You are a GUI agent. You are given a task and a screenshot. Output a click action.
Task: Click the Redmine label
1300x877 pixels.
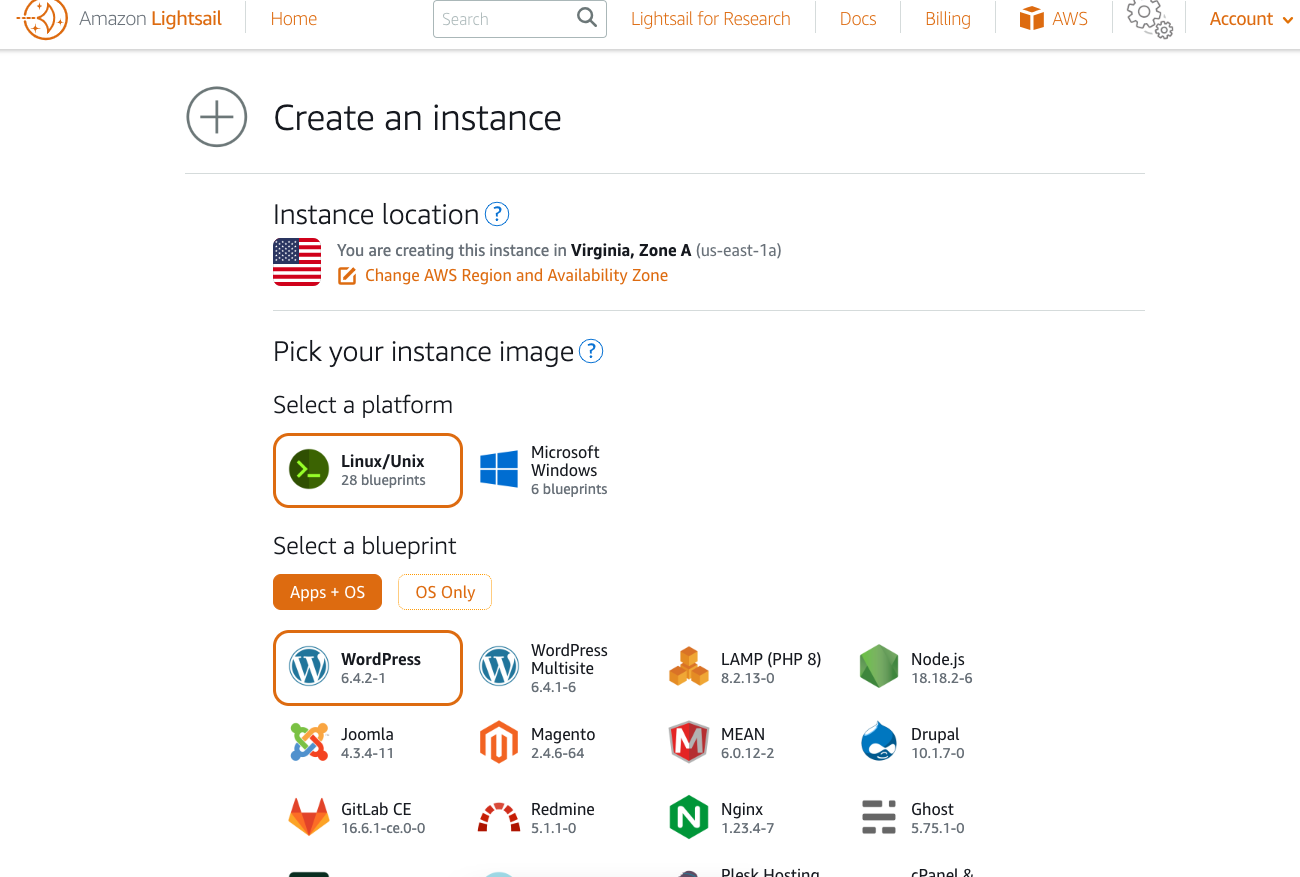click(x=563, y=809)
